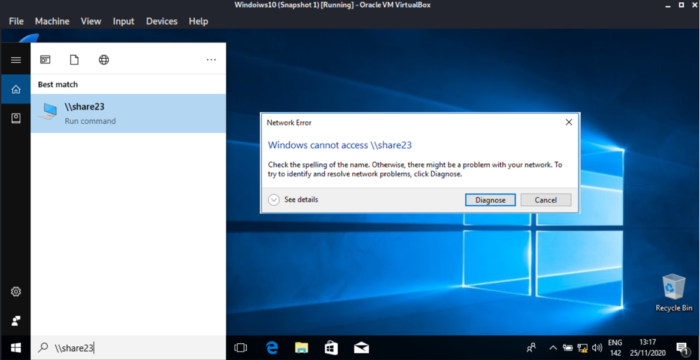The width and height of the screenshot is (700, 360).
Task: Filter search results by Apps icon
Action: [45, 60]
